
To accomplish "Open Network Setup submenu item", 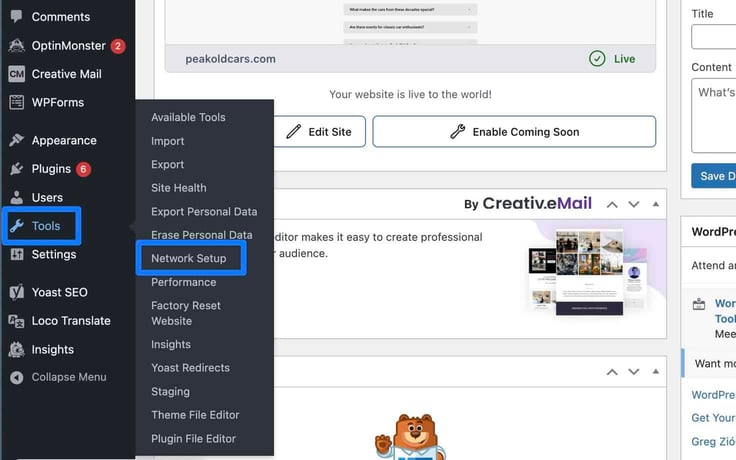I will click(189, 258).
